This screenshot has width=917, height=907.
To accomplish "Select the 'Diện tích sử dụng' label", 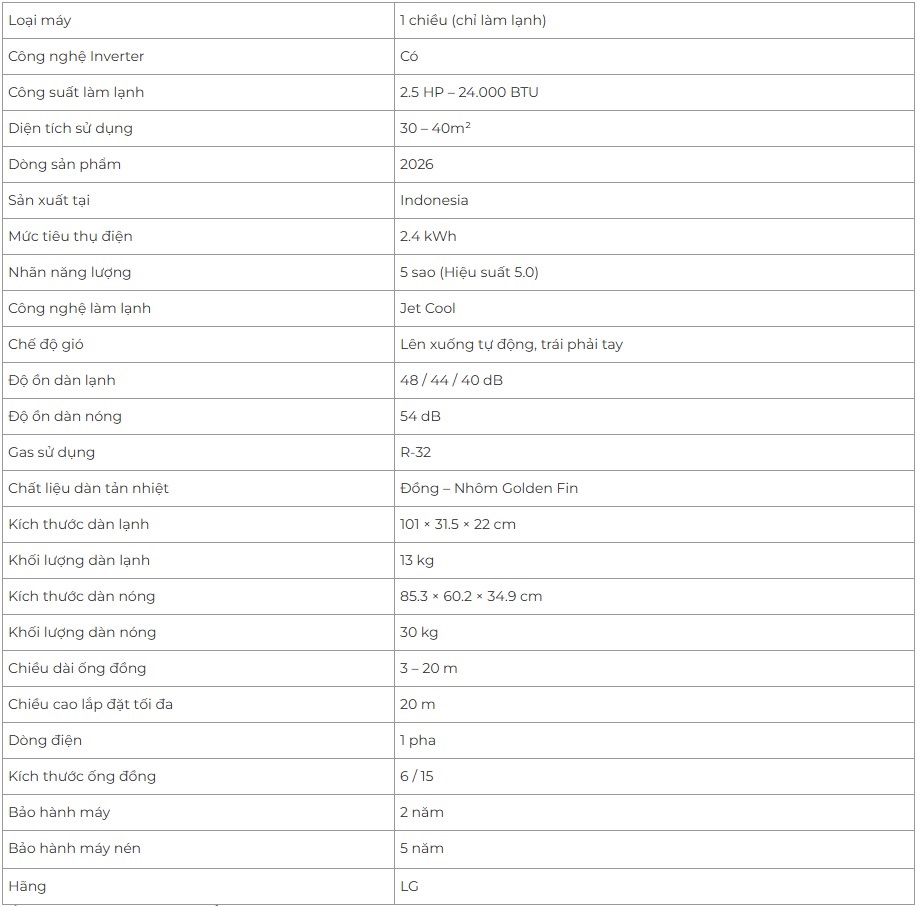I will [x=70, y=128].
